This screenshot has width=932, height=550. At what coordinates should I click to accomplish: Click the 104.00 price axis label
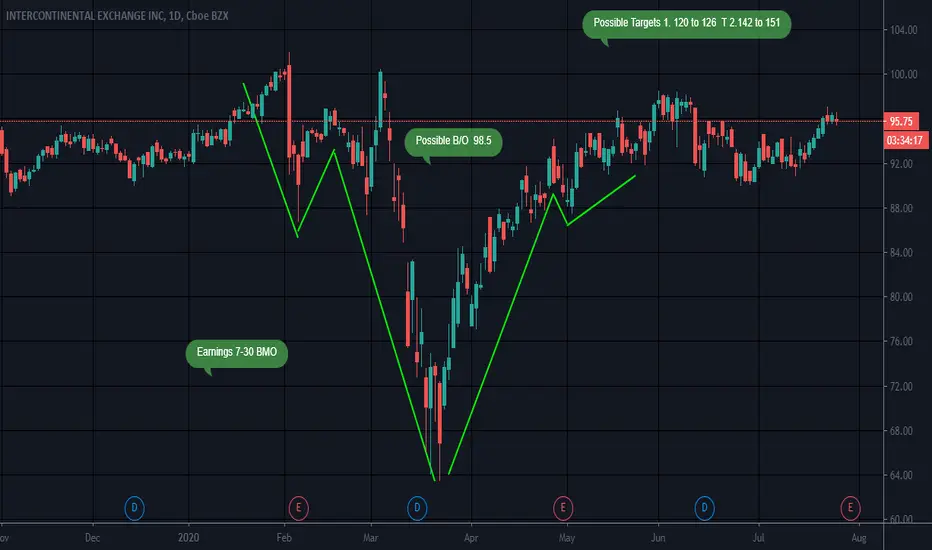click(903, 30)
